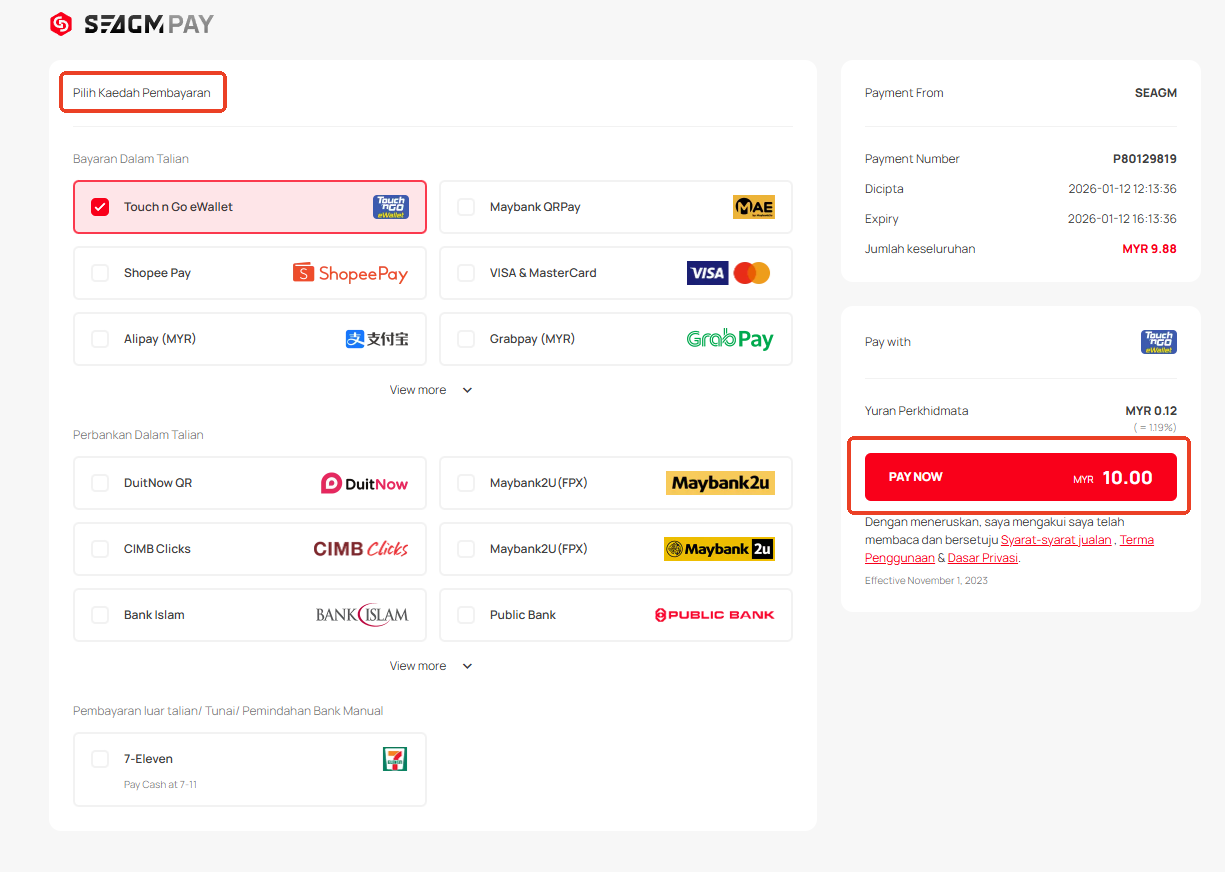1225x872 pixels.
Task: Click the DuitNow logo
Action: tap(364, 483)
